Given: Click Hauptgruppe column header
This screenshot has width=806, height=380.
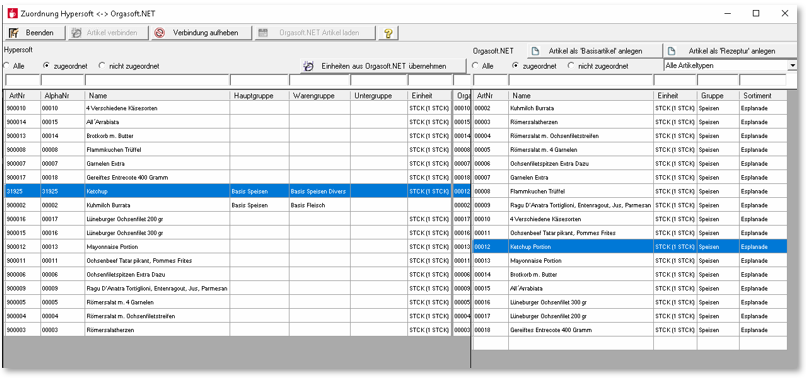Looking at the screenshot, I should pyautogui.click(x=259, y=96).
